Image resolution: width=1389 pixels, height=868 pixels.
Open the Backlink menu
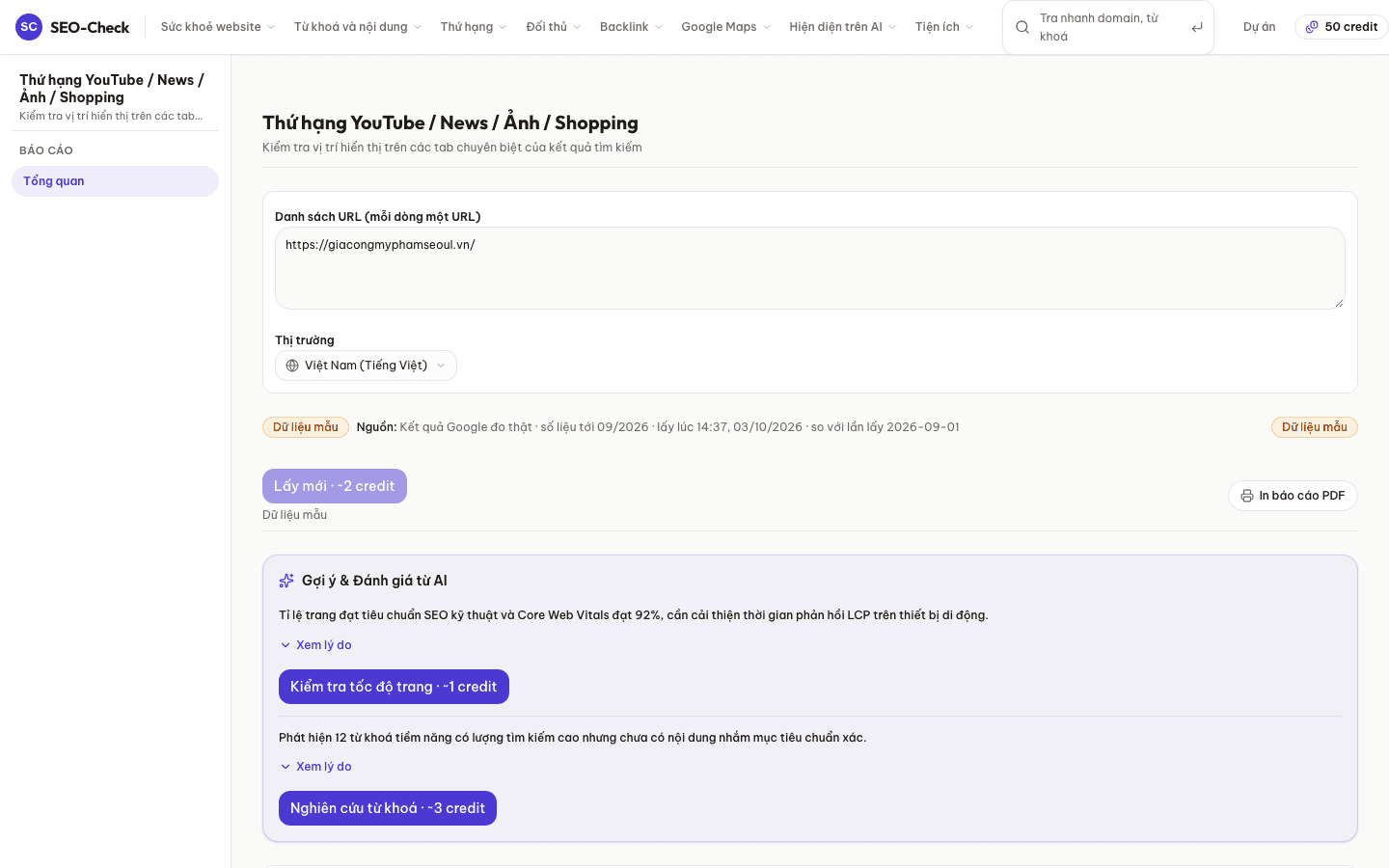point(631,27)
